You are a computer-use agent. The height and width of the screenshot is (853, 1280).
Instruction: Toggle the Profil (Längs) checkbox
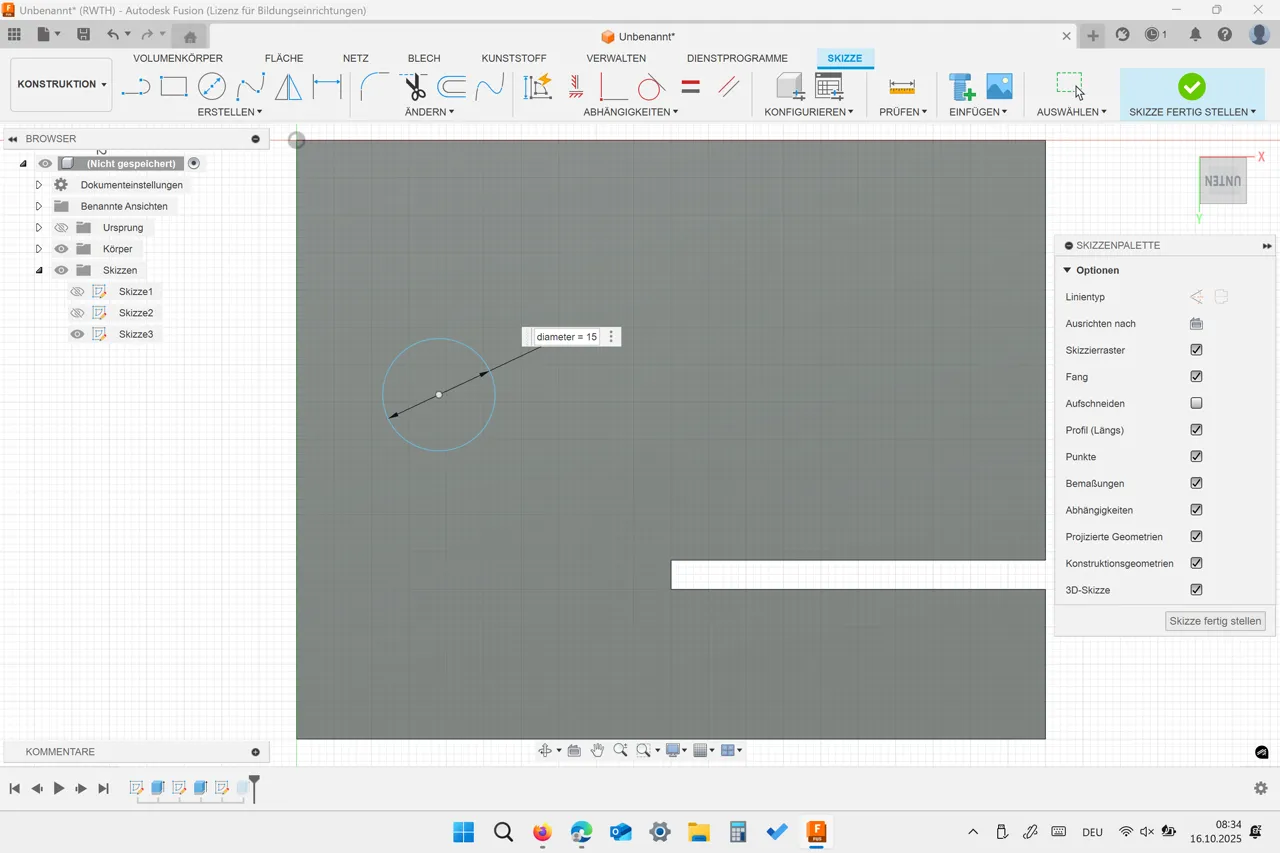(1196, 430)
